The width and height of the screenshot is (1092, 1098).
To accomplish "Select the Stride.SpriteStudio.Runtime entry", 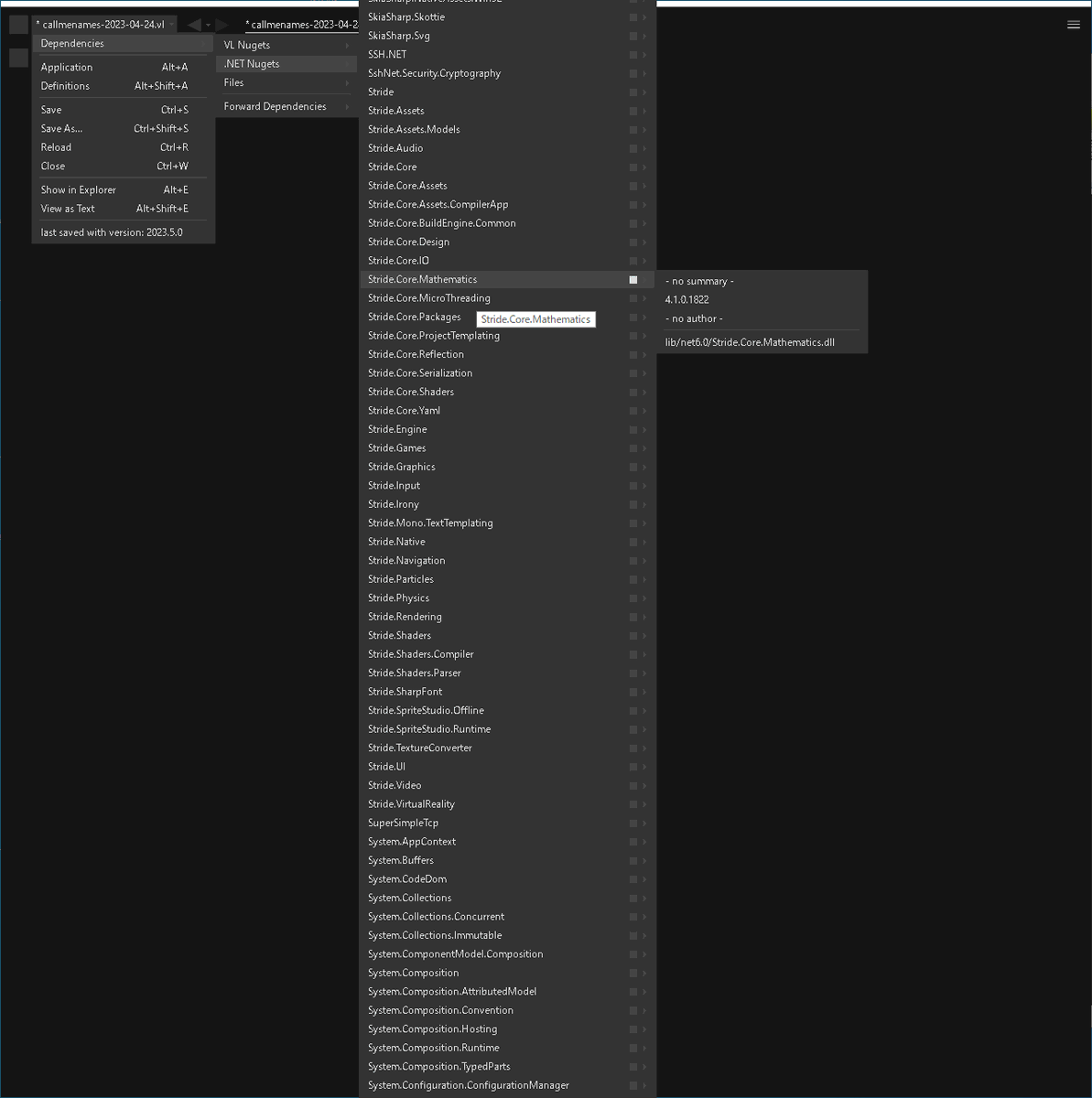I will pyautogui.click(x=508, y=729).
